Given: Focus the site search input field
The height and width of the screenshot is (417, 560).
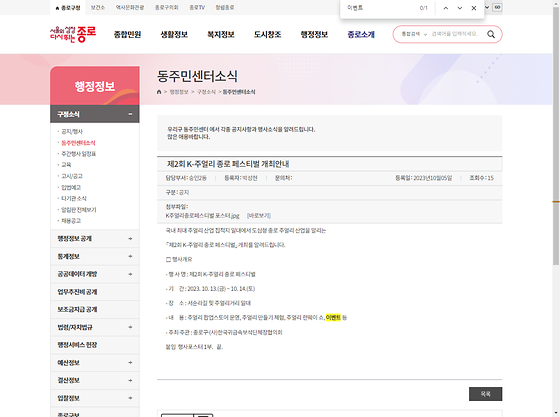Looking at the screenshot, I should [x=455, y=34].
